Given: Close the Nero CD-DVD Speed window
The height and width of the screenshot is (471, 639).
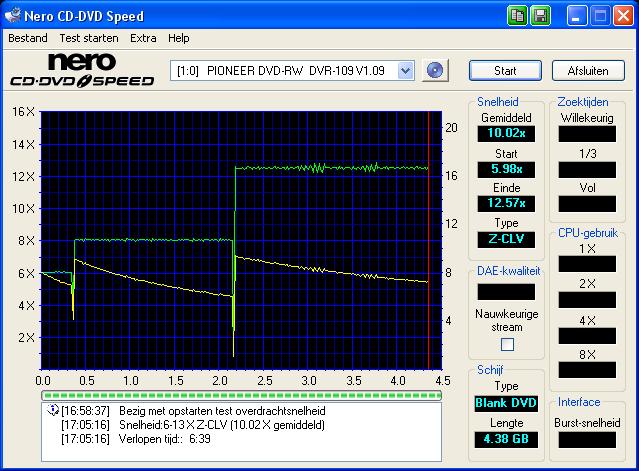Looking at the screenshot, I should click(624, 16).
